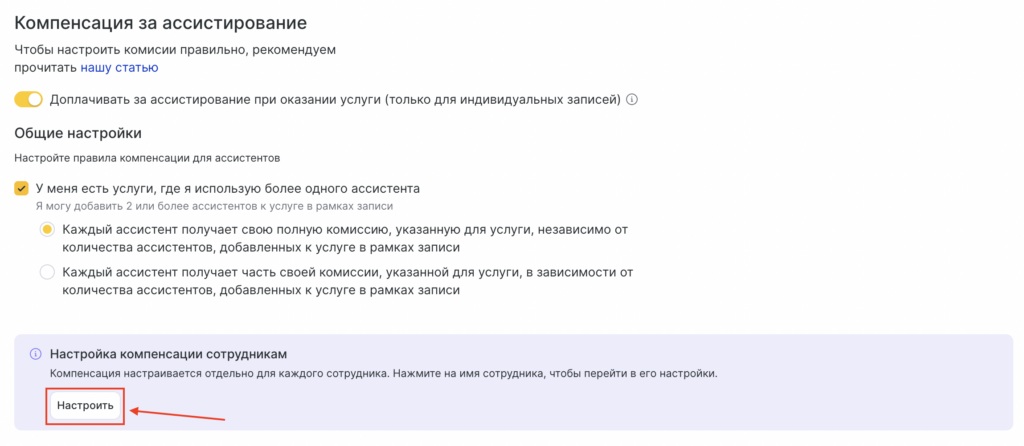This screenshot has width=1024, height=446.
Task: Select the "получает свою полную комиссию" radio button
Action: [47, 230]
